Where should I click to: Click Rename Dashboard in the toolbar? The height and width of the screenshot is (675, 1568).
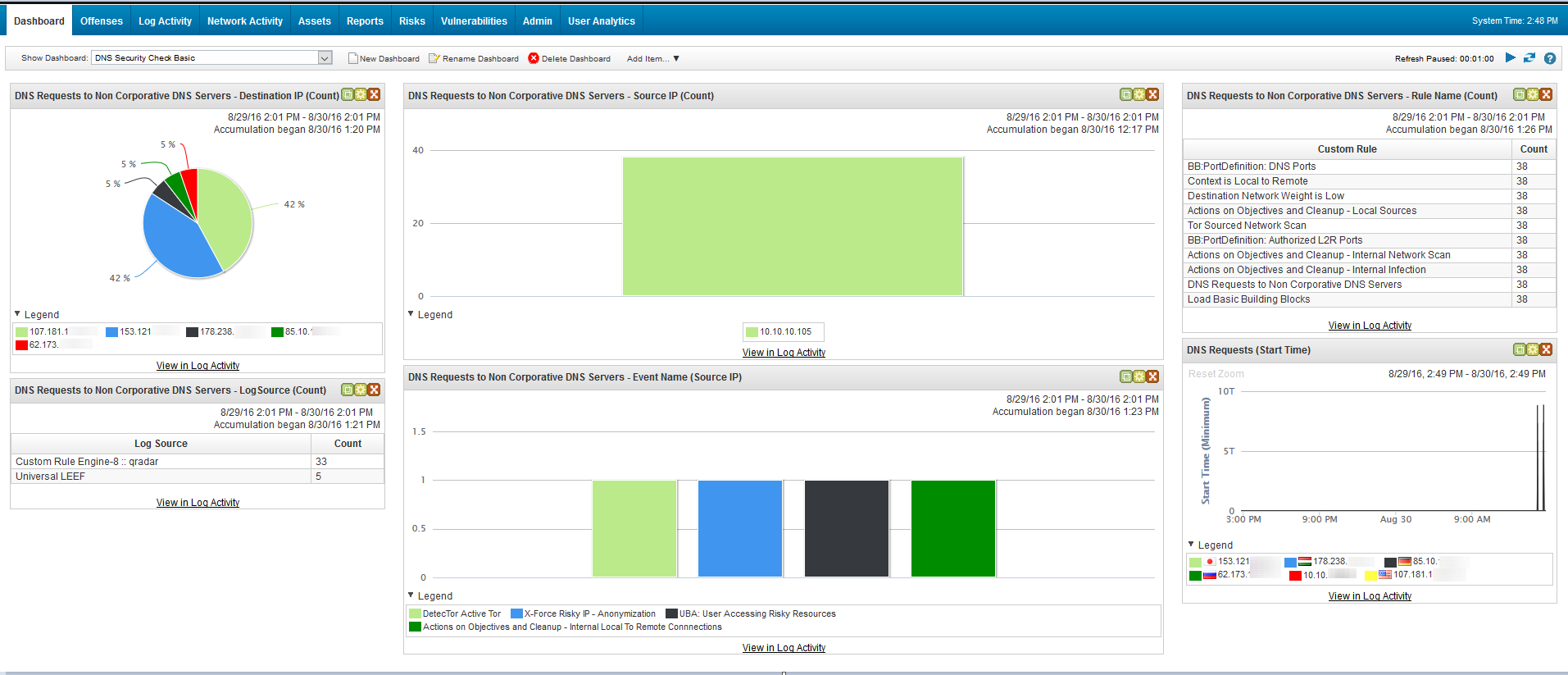tap(474, 59)
